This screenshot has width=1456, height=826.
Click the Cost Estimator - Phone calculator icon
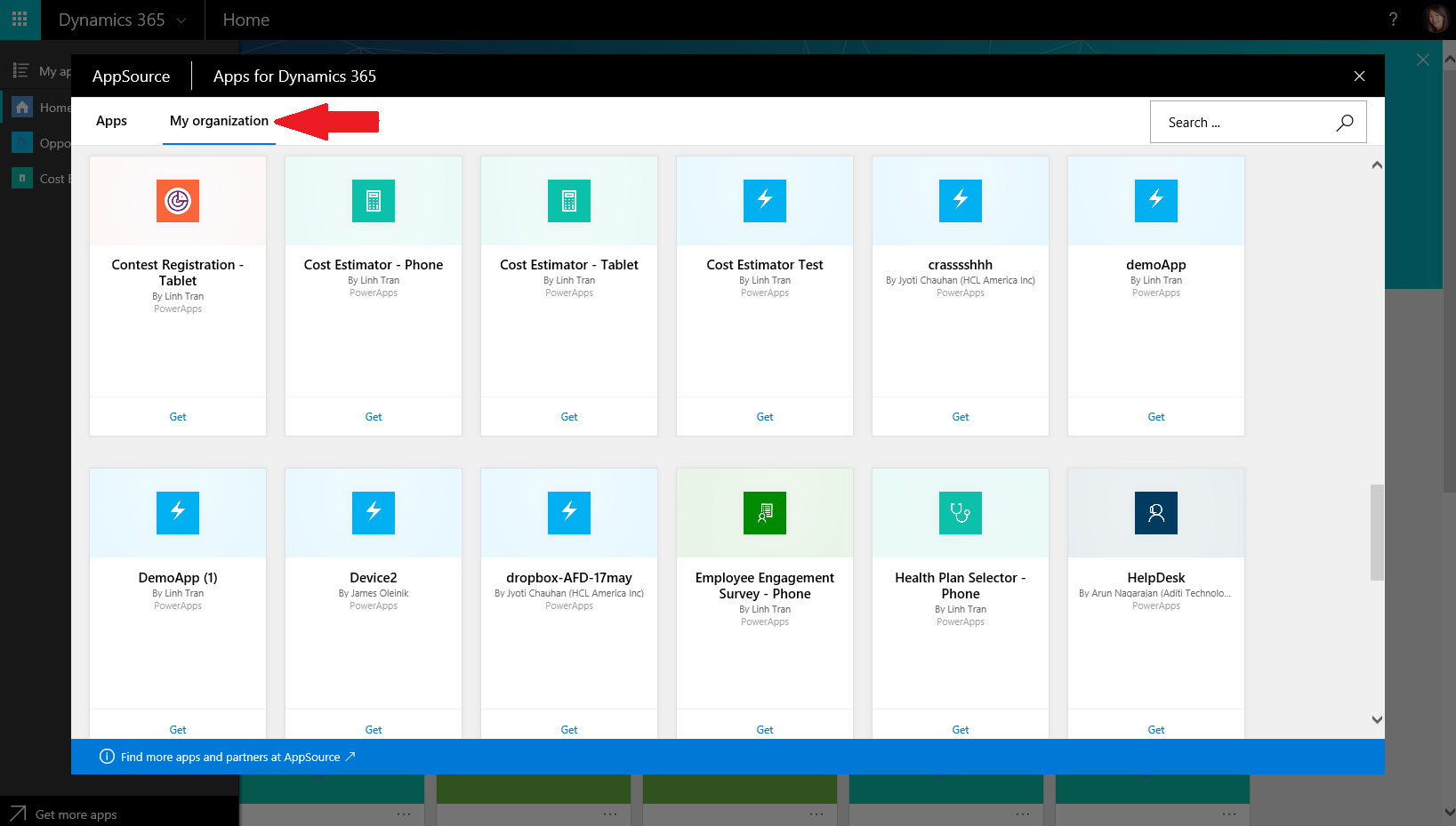click(373, 201)
